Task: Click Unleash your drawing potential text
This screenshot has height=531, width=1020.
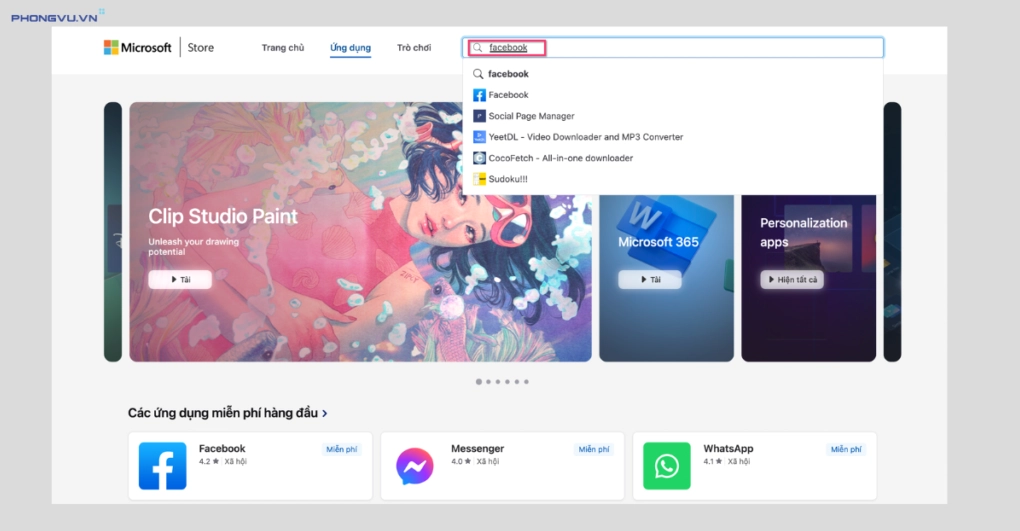Action: click(193, 247)
